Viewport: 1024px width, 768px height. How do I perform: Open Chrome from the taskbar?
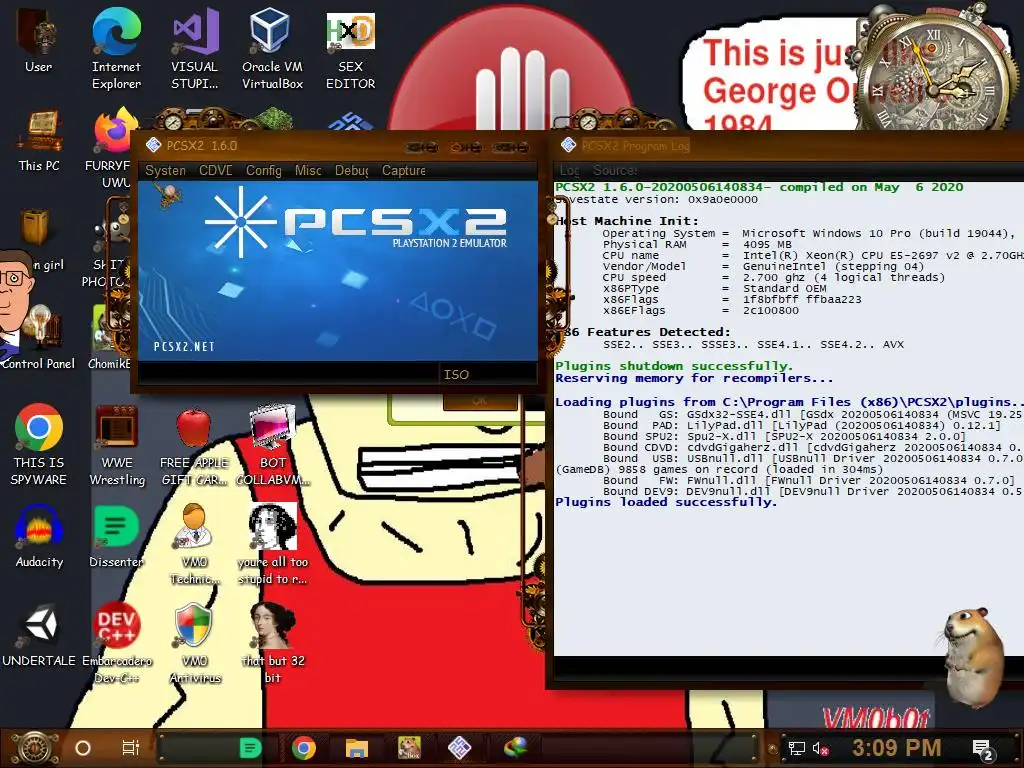click(304, 748)
